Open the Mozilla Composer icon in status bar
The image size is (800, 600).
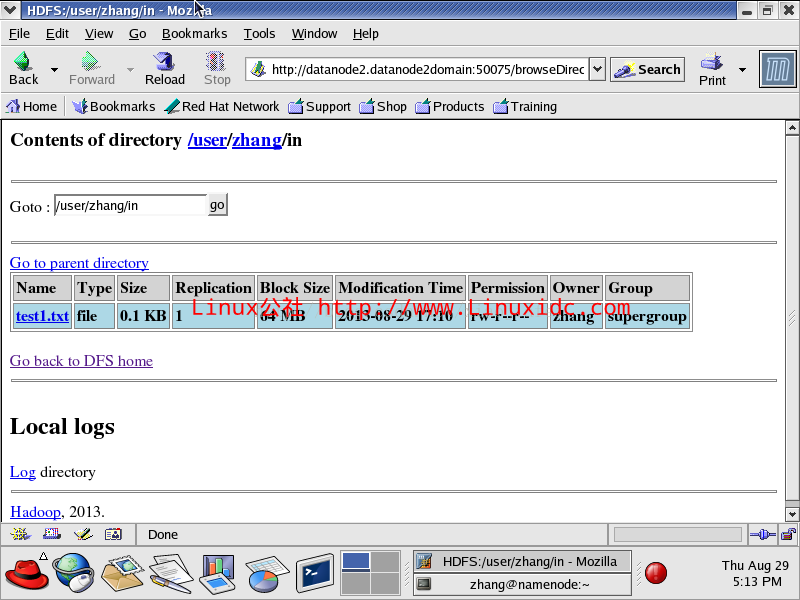[83, 535]
